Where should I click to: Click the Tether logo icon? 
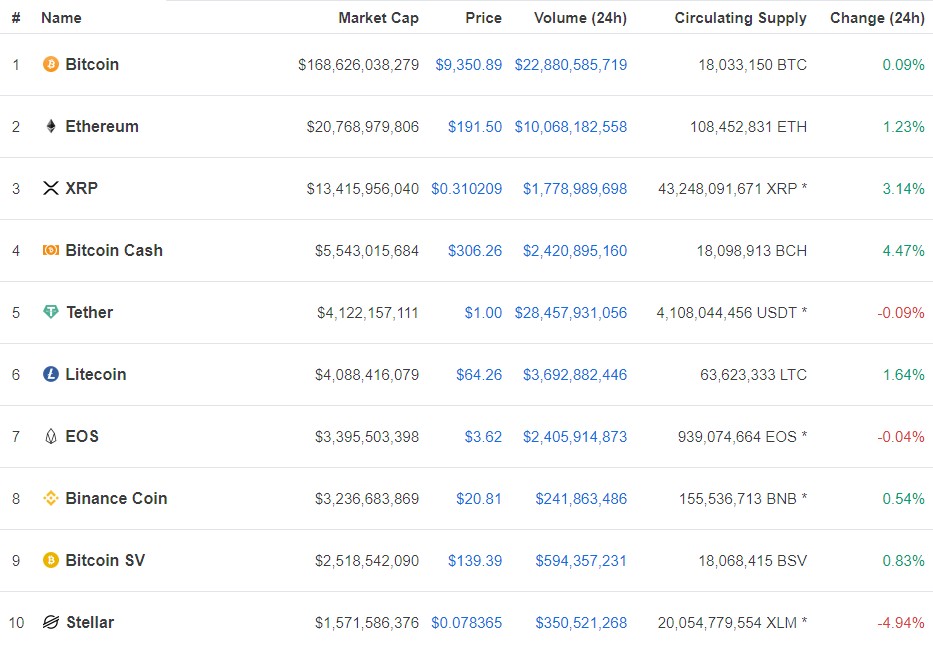tap(51, 312)
